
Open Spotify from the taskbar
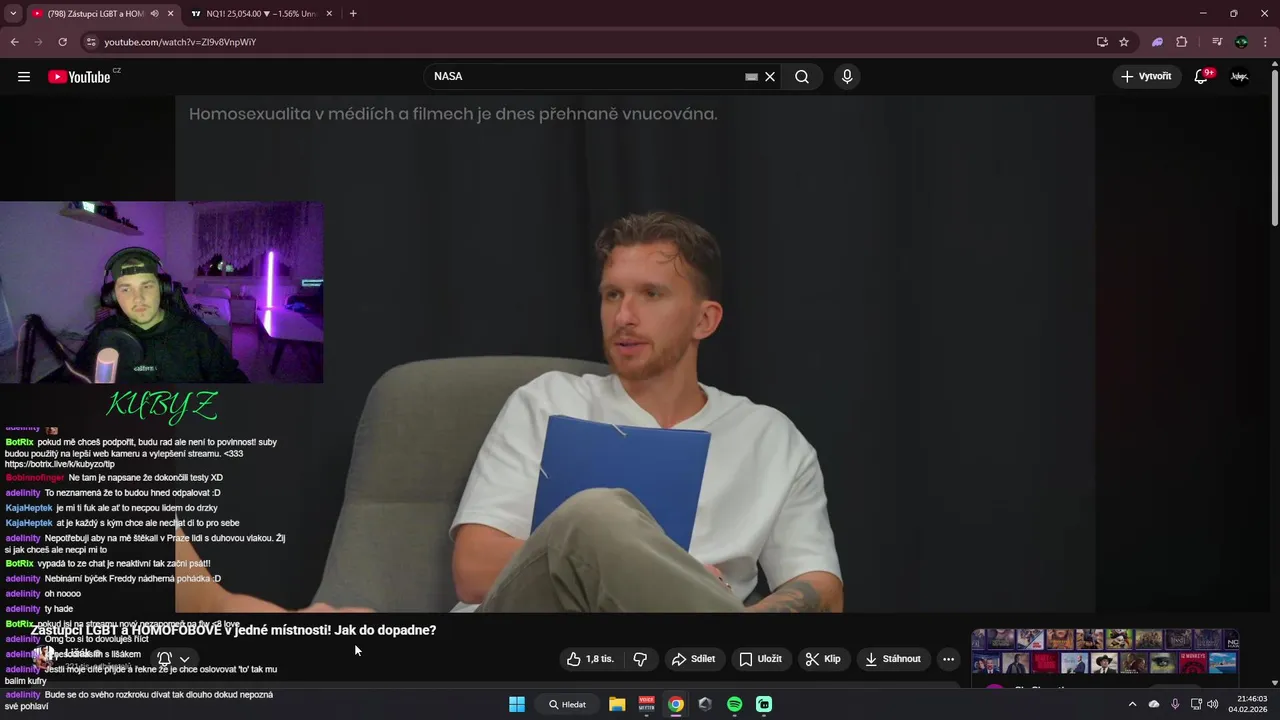pos(735,704)
